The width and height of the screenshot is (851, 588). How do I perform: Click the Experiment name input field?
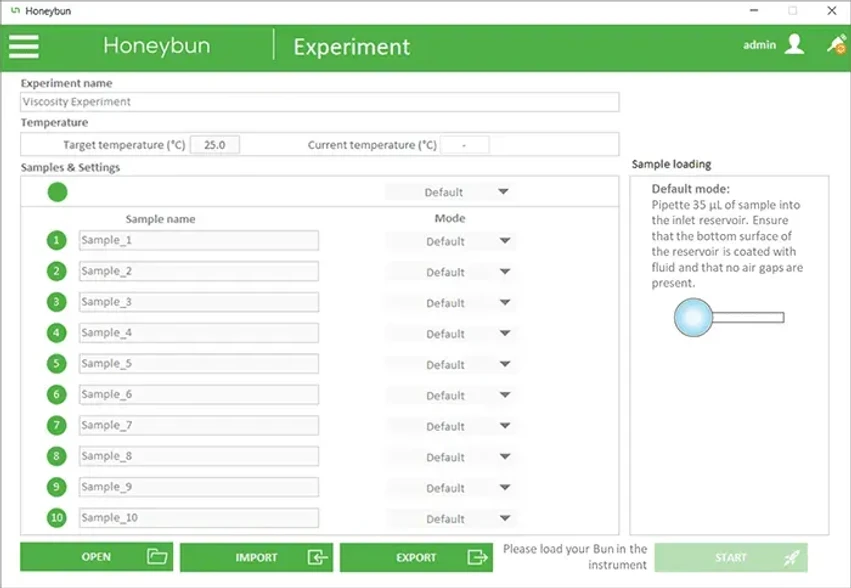pyautogui.click(x=319, y=102)
